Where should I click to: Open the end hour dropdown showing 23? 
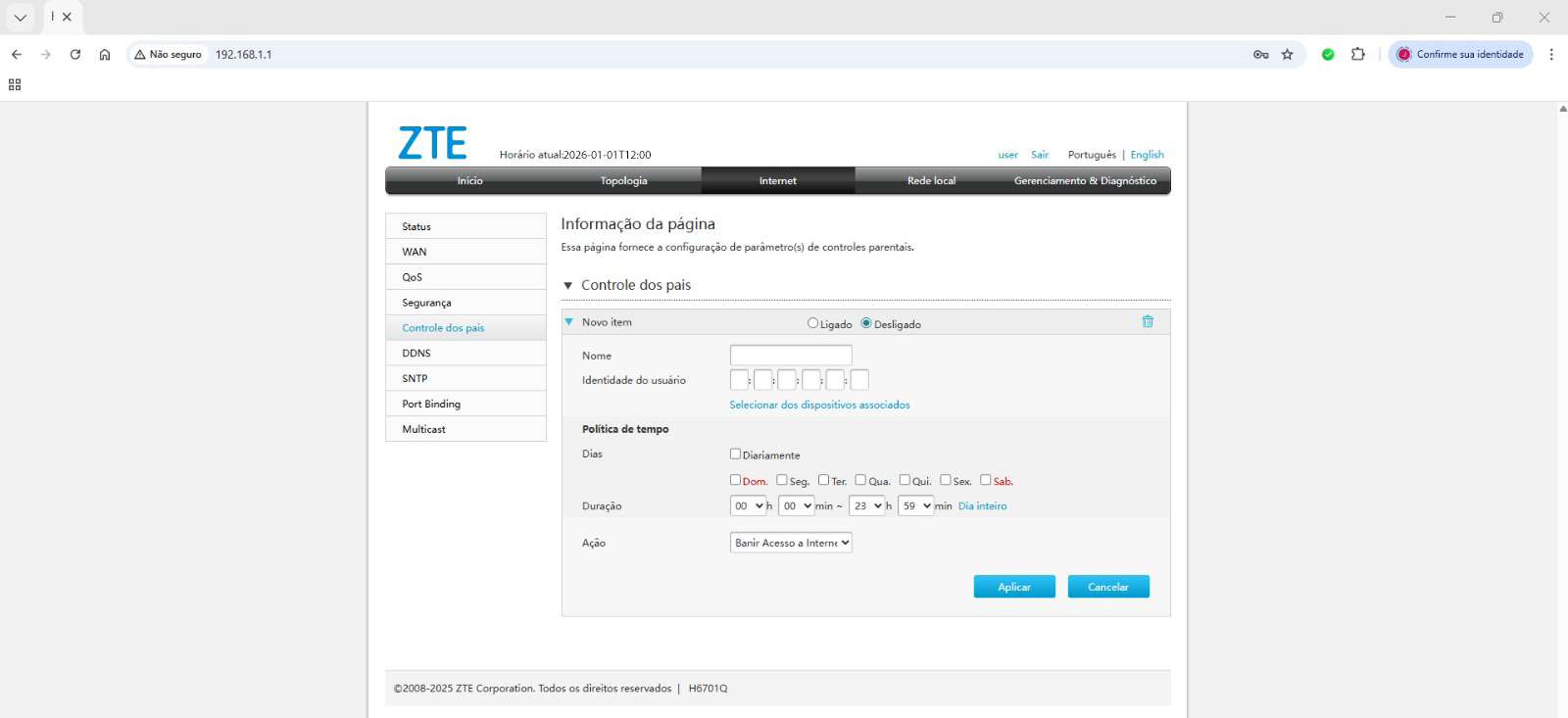pos(866,506)
